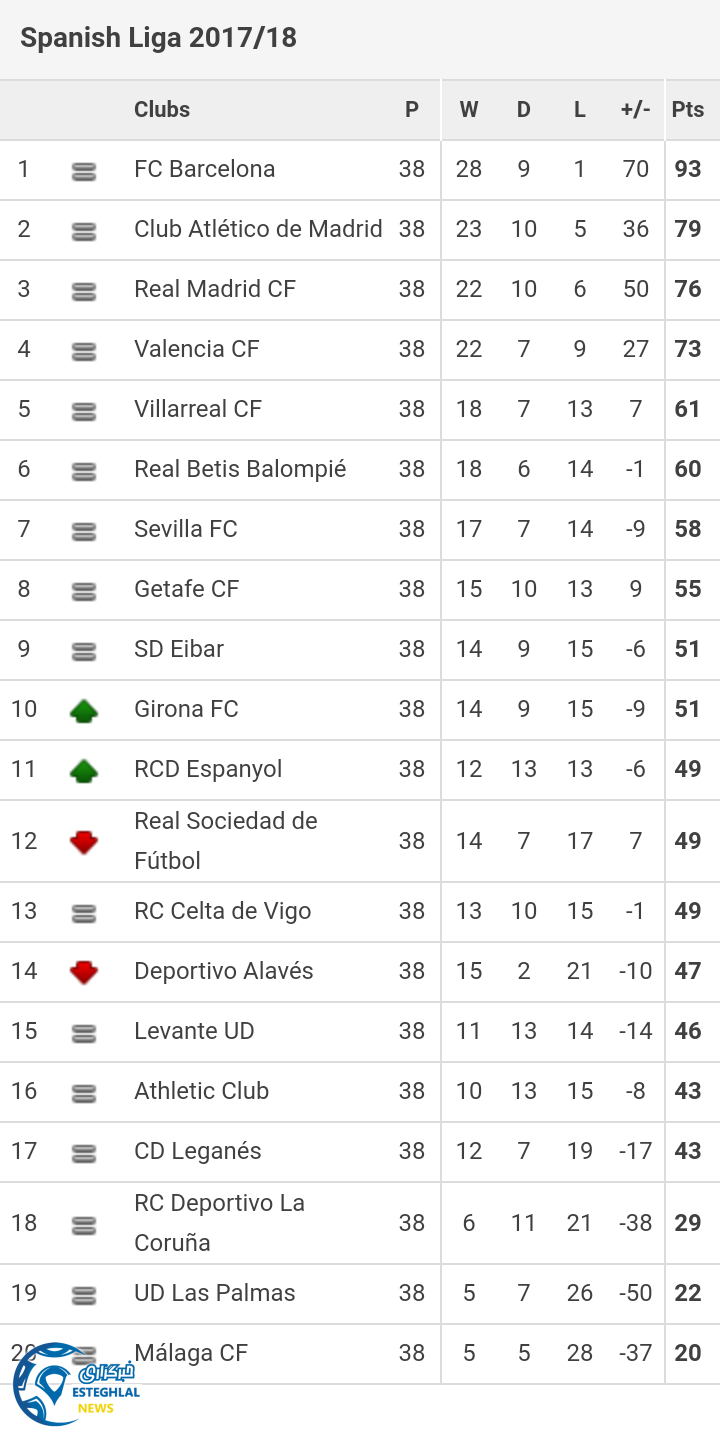
Task: Click Deportivo Alavés red down-arrow icon
Action: (x=84, y=971)
